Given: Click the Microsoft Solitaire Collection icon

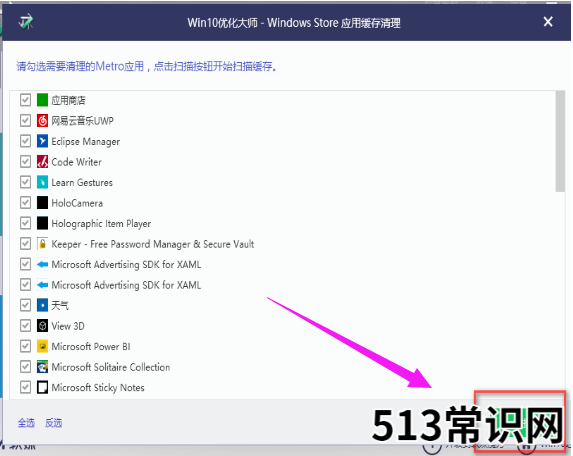Looking at the screenshot, I should [x=42, y=366].
